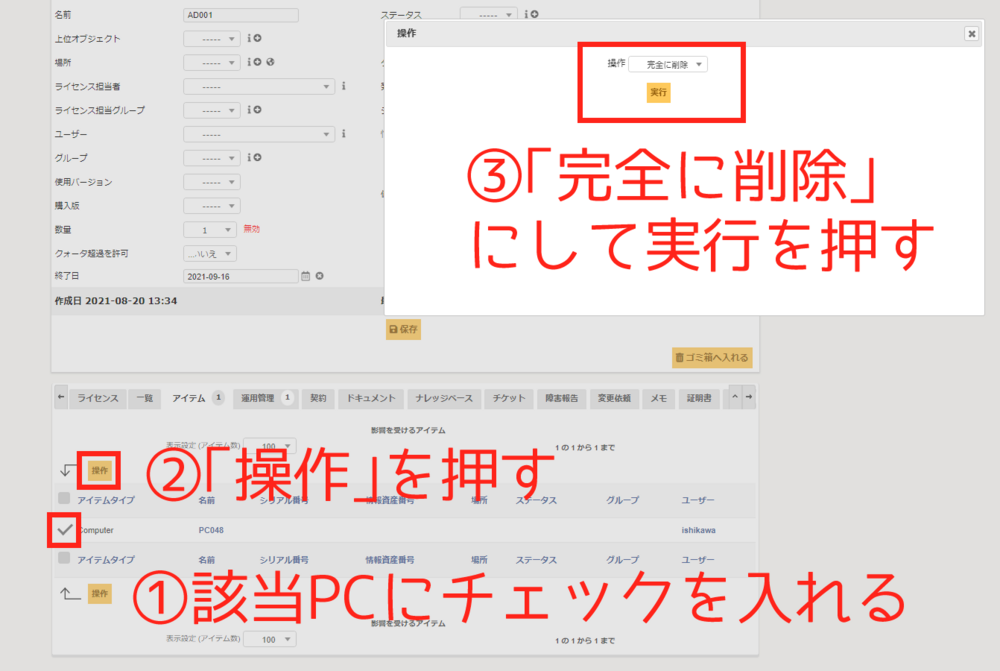This screenshot has height=671, width=1000.
Task: Open the 表示設定 items-per-page dropdown
Action: [270, 446]
